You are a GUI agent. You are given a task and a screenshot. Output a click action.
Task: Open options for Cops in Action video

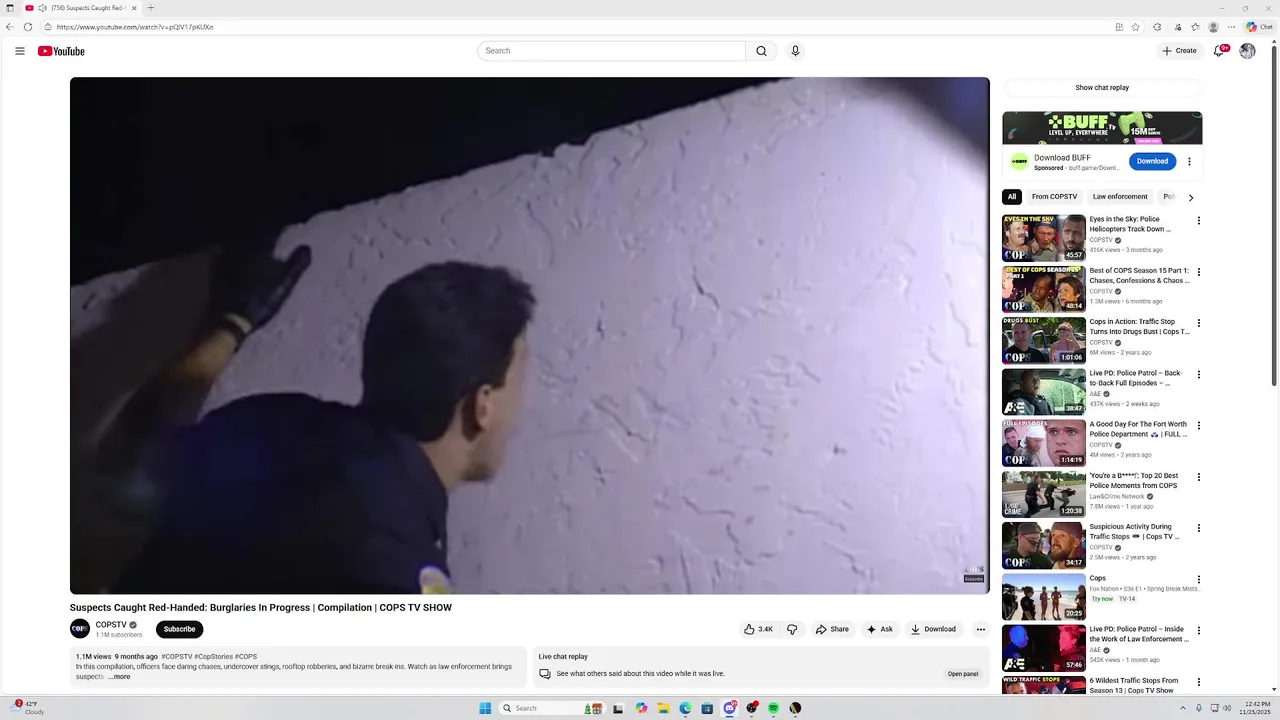click(x=1199, y=323)
